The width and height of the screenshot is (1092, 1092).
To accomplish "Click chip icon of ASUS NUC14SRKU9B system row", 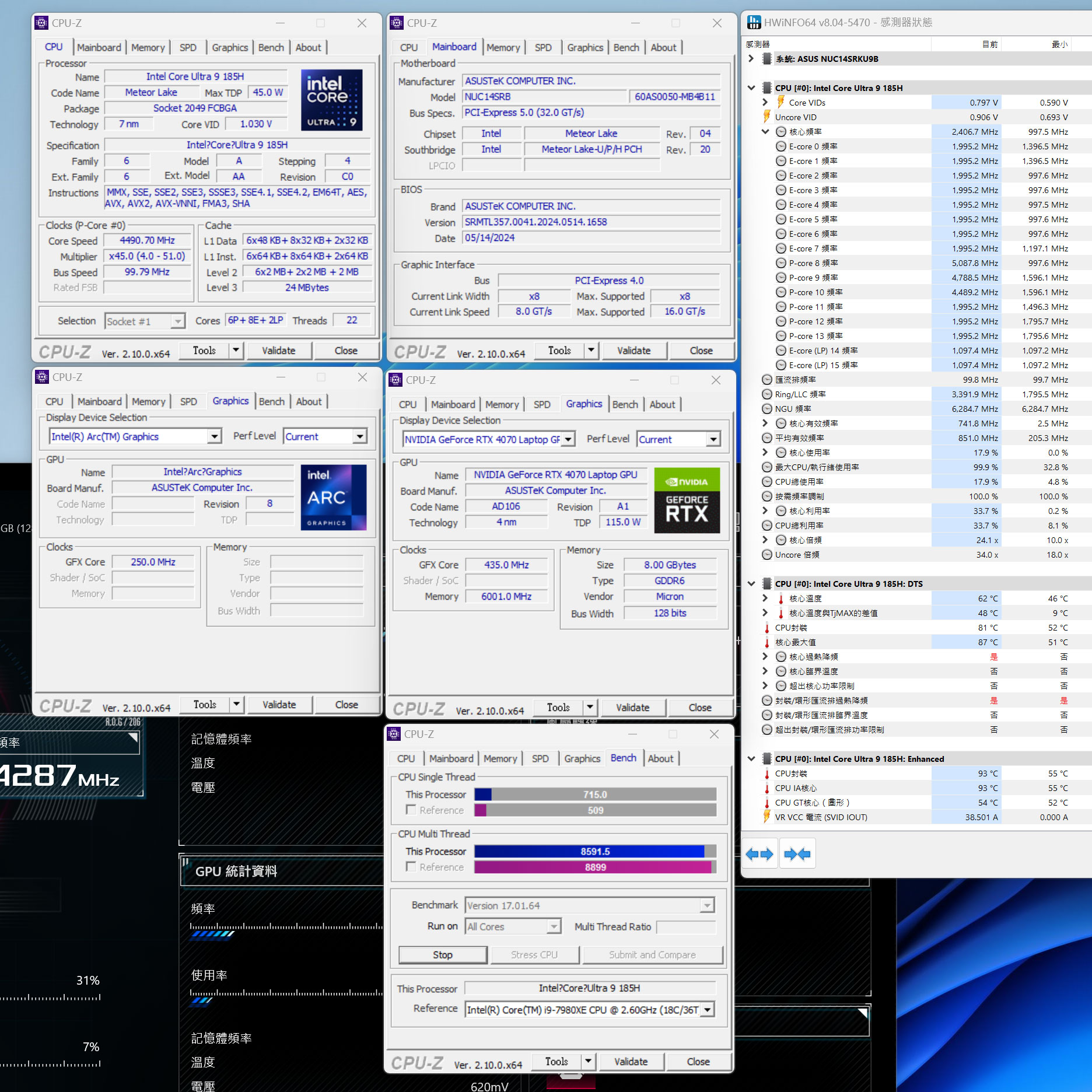I will [767, 58].
